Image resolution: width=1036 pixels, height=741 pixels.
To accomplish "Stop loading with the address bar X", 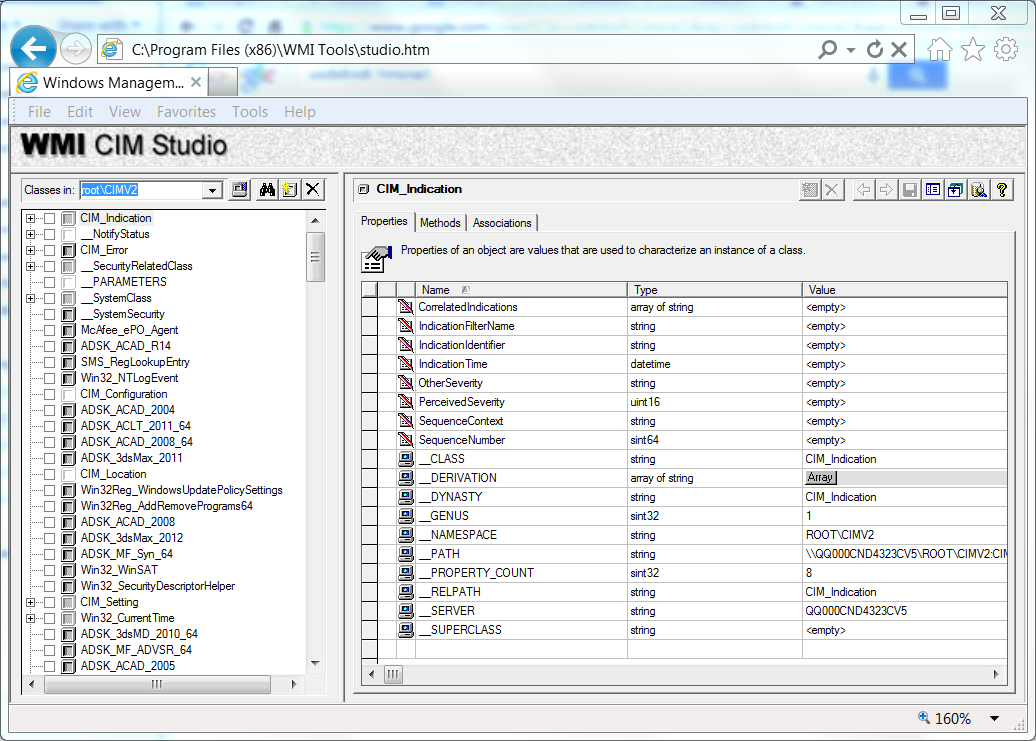I will tap(899, 50).
